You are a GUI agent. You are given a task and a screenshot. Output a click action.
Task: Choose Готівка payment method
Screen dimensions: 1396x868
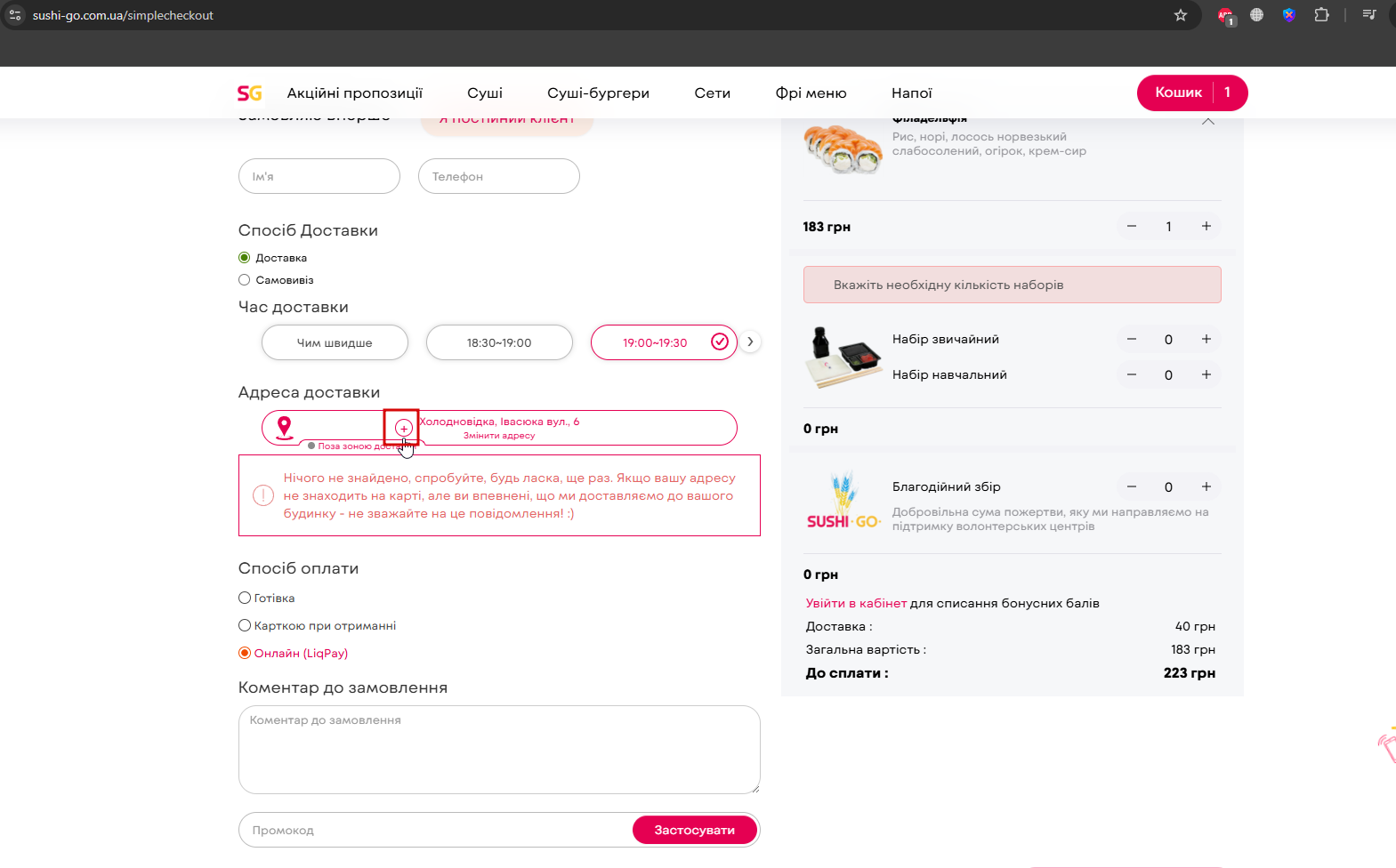click(x=245, y=598)
